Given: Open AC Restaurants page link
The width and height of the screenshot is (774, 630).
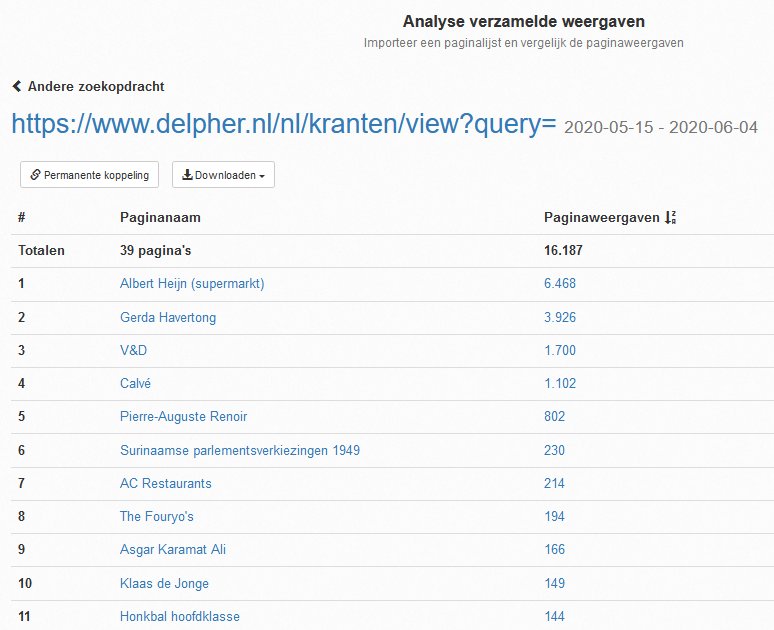Looking at the screenshot, I should click(x=165, y=483).
